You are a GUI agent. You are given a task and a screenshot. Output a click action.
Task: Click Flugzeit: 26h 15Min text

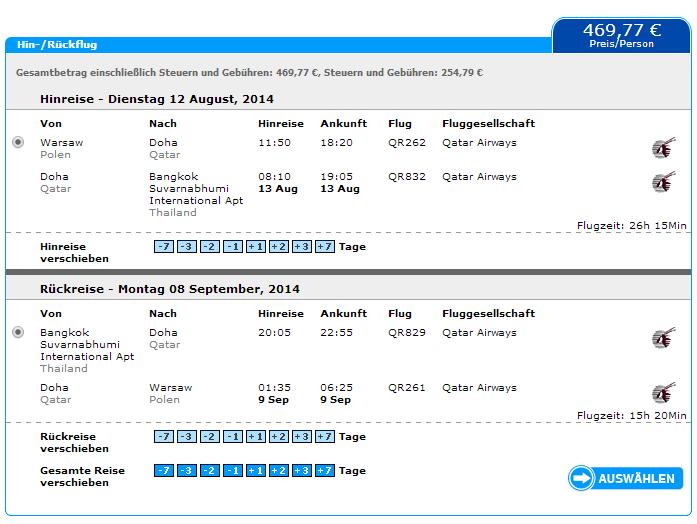point(632,226)
